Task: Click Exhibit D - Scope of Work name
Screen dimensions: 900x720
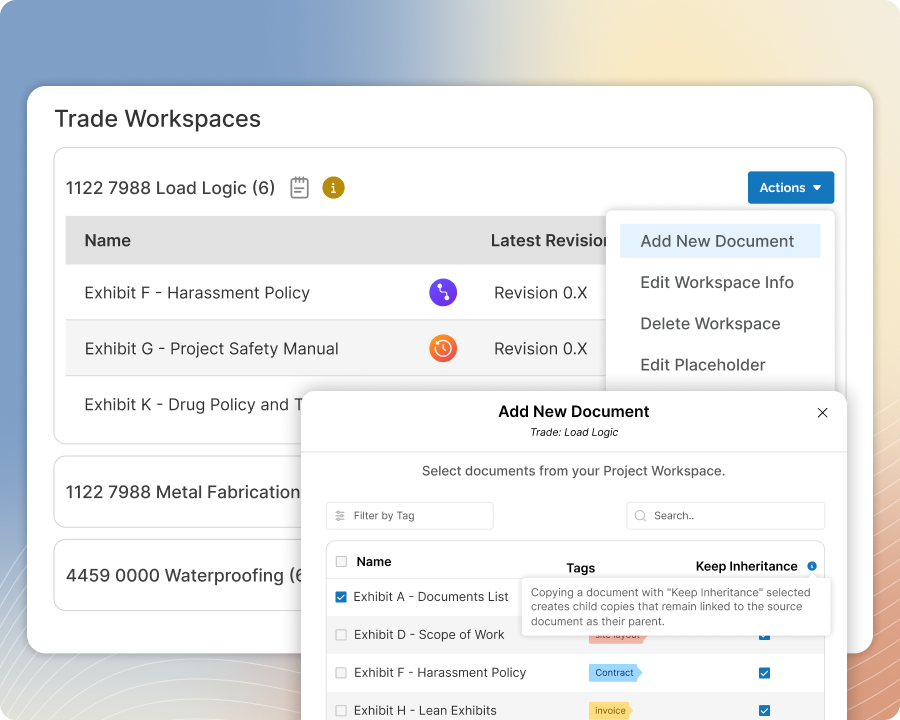Action: click(429, 635)
